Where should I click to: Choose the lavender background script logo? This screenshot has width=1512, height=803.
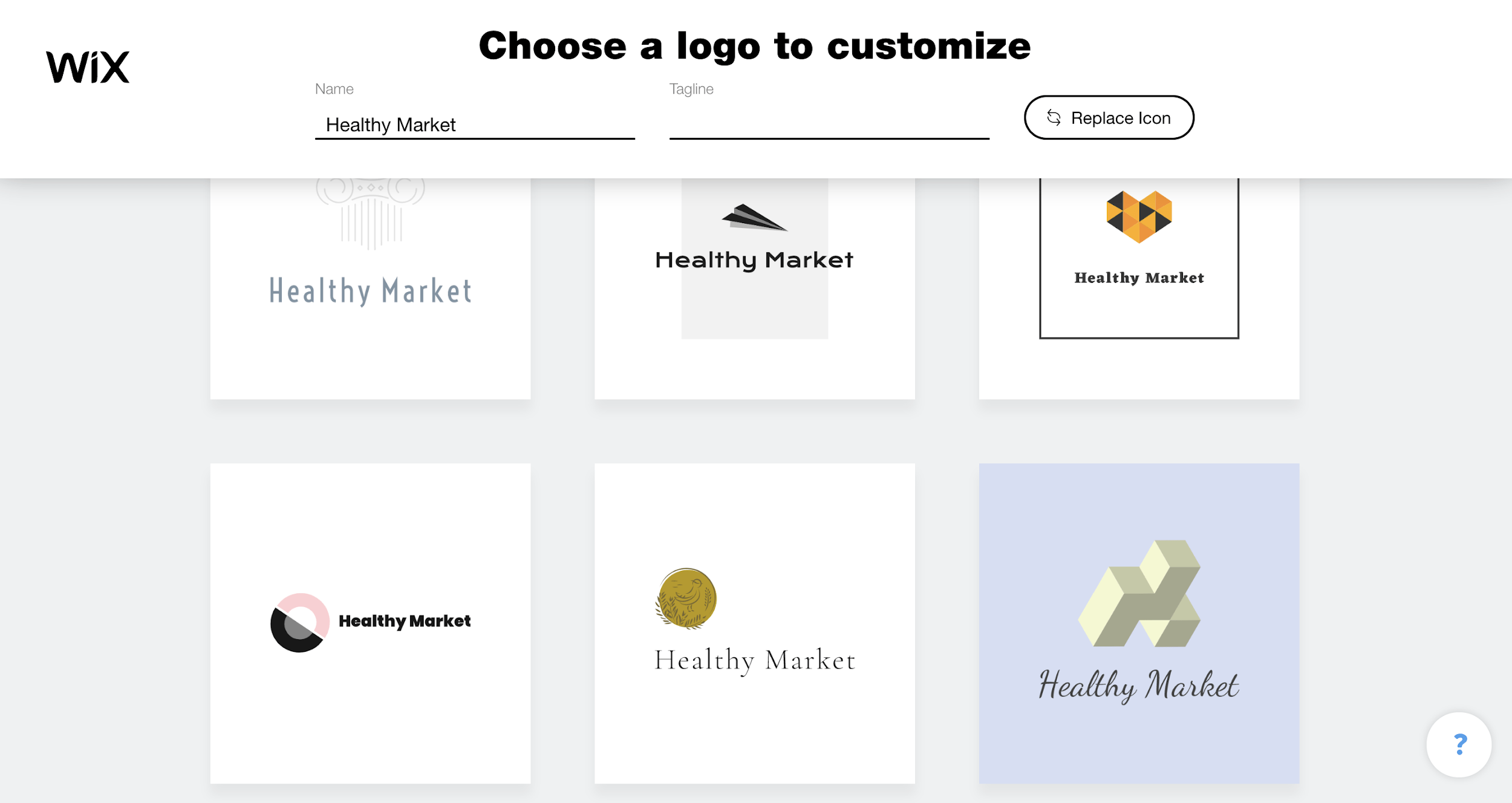point(1139,623)
